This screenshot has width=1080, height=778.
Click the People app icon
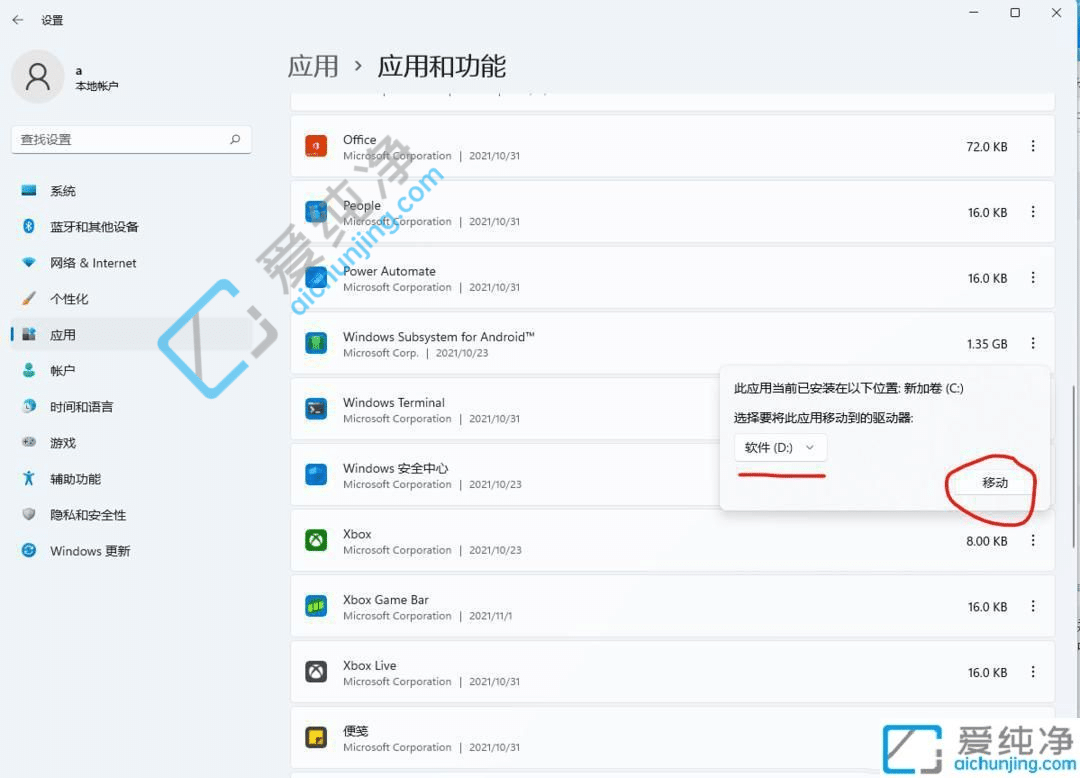316,211
